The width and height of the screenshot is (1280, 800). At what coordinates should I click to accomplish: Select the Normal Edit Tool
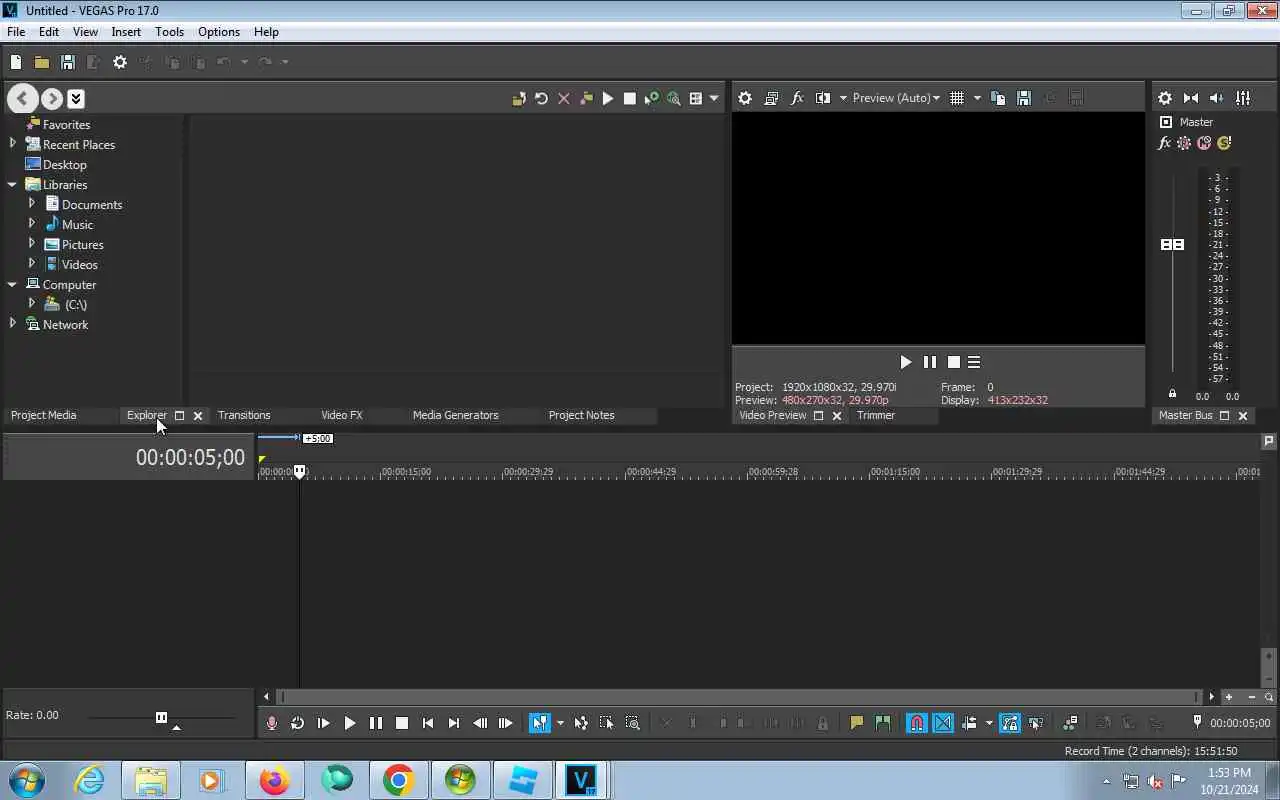(540, 723)
